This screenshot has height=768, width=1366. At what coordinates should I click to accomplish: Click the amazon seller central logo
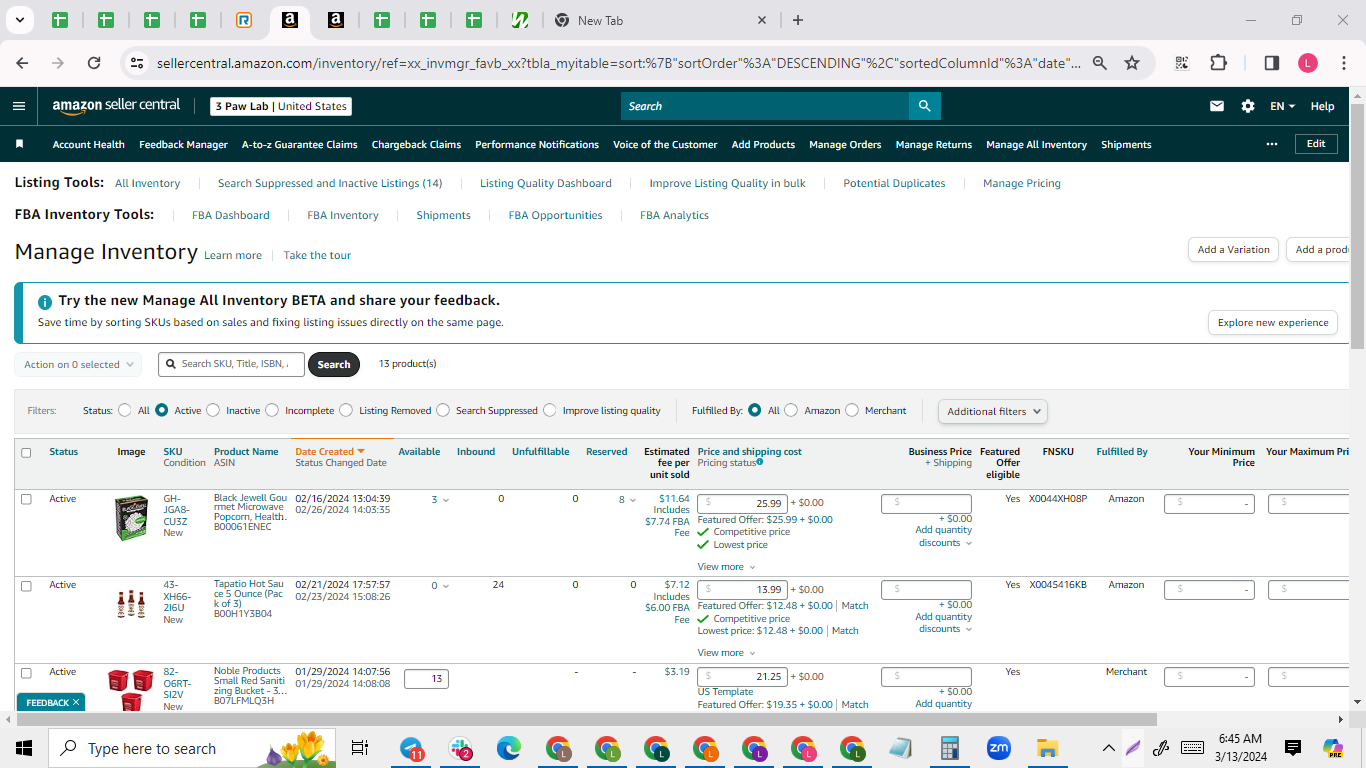[x=117, y=106]
